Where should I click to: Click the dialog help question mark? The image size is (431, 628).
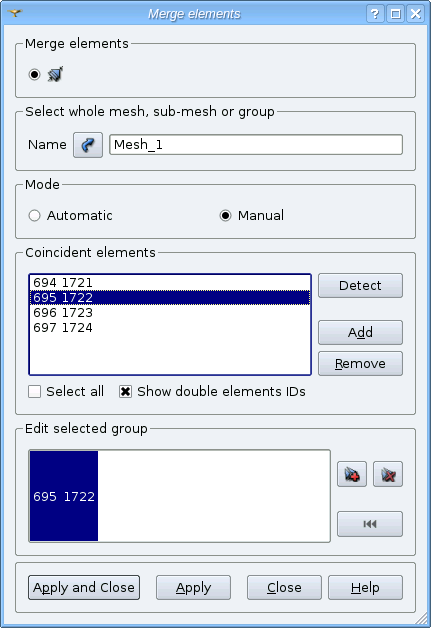coord(375,14)
